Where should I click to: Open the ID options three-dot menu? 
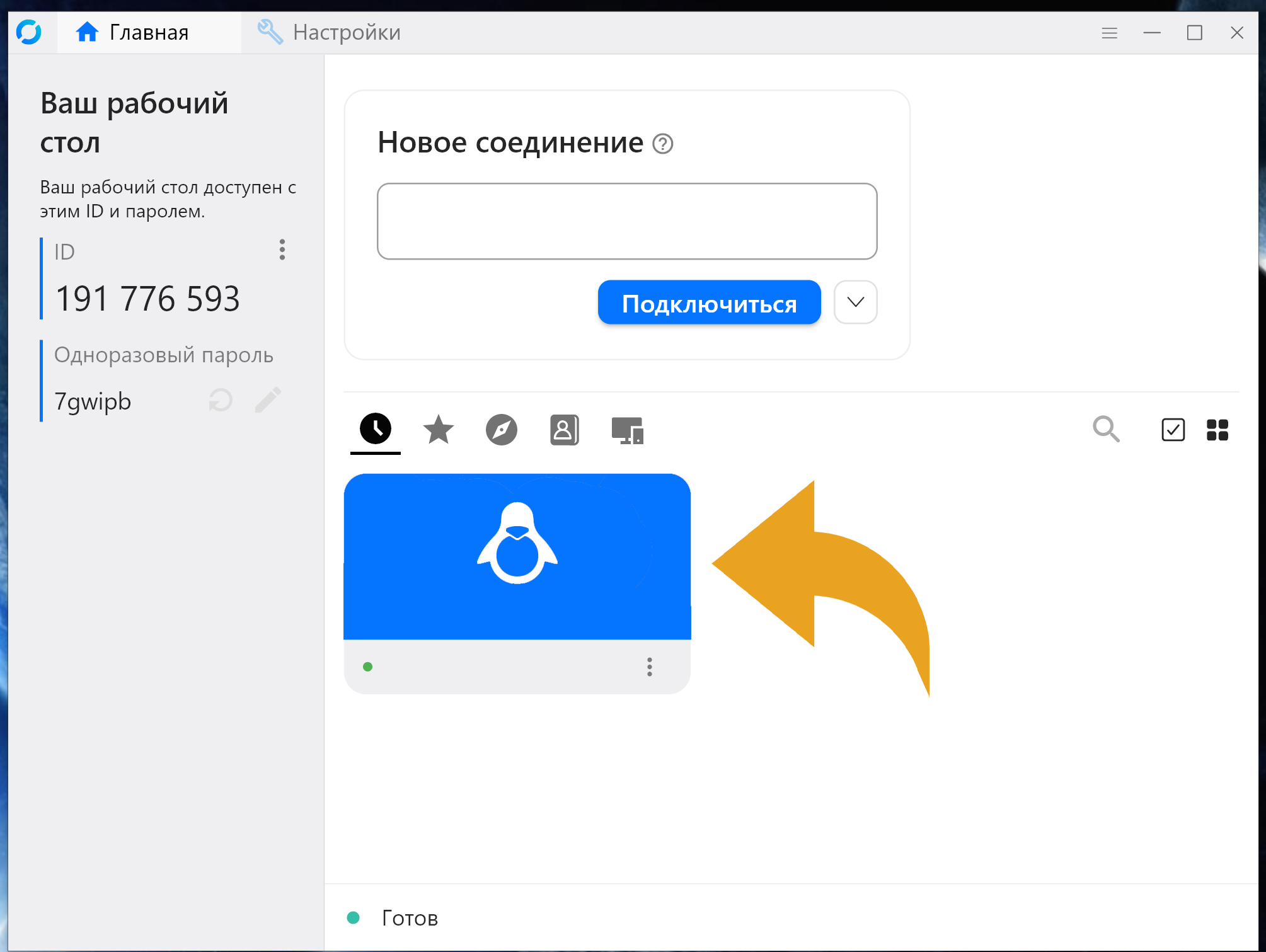[x=282, y=250]
